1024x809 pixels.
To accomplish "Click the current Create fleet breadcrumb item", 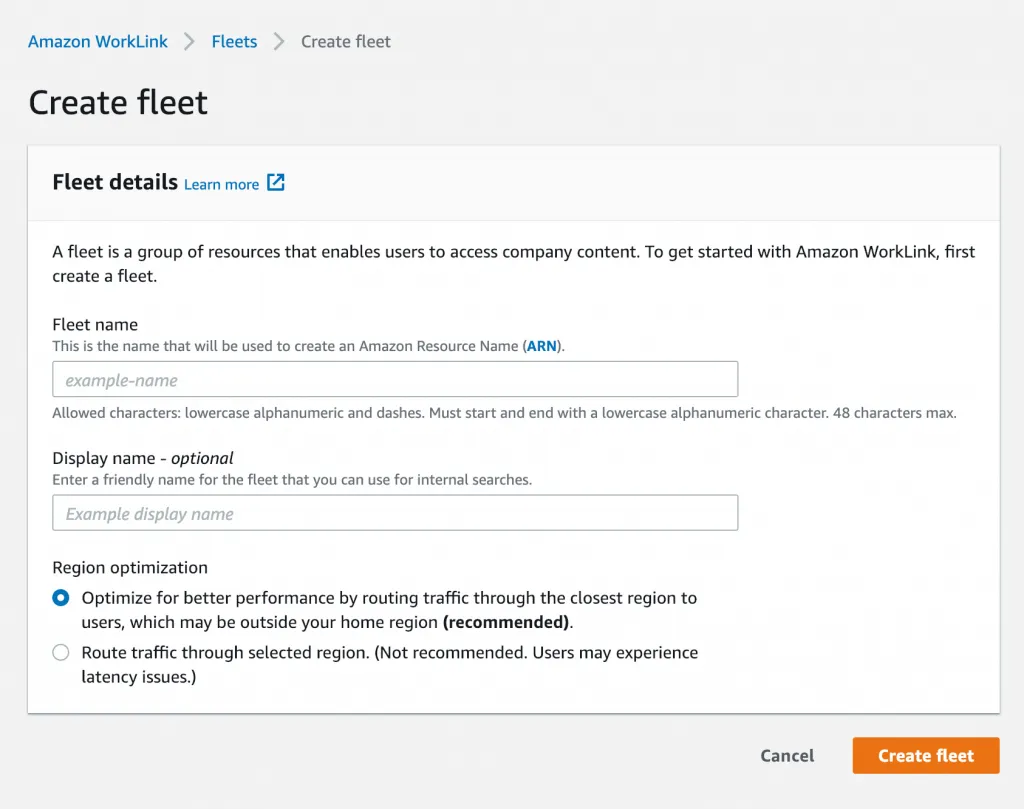I will 345,41.
